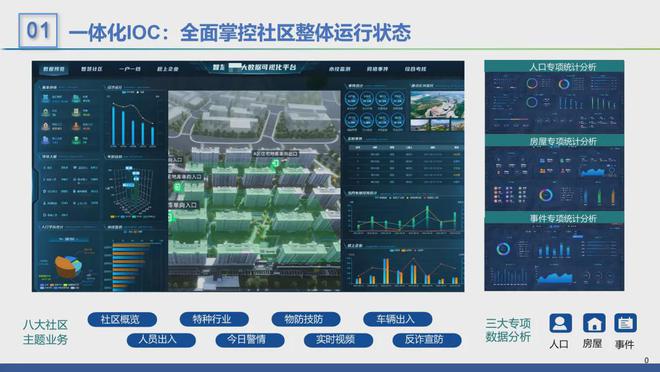The image size is (660, 372).
Task: Click the last circular gauge in the bottom row
Action: pyautogui.click(x=397, y=121)
